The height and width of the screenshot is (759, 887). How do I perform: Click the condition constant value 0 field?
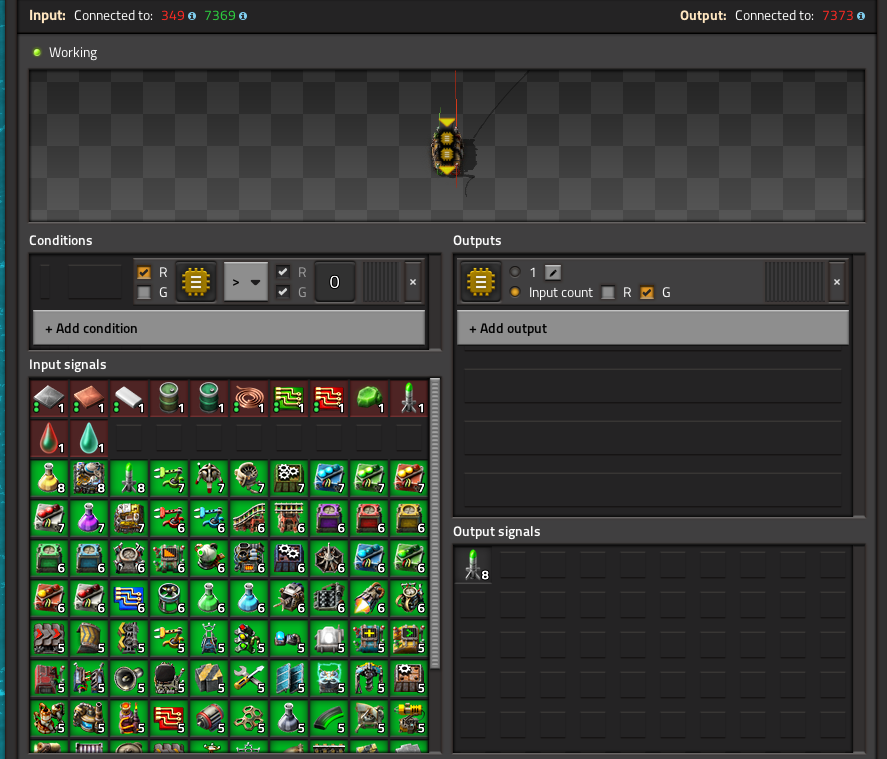[x=334, y=282]
